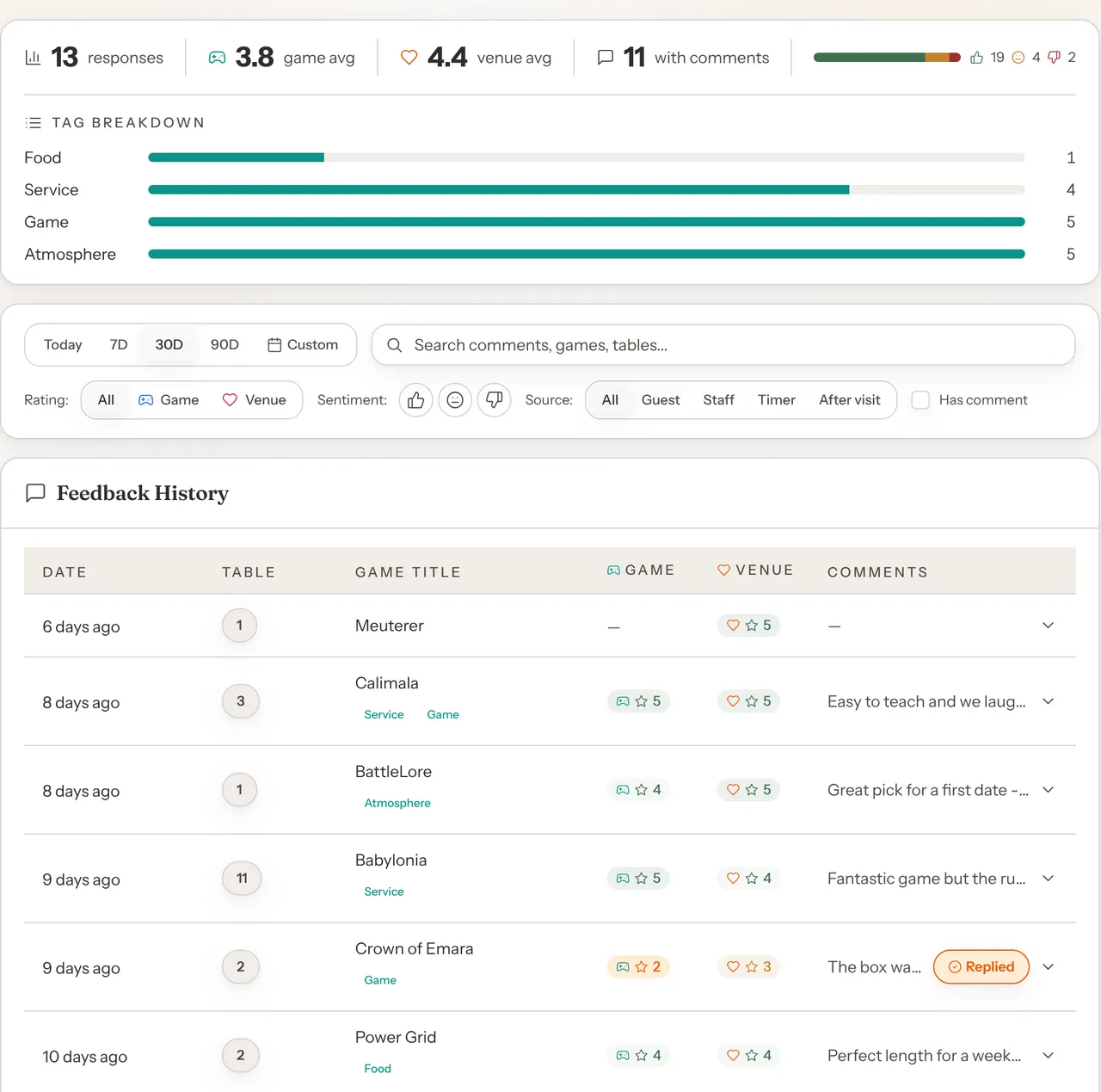Screen dimensions: 1101x1092
Task: Set Rating filter to Game
Action: tap(169, 400)
